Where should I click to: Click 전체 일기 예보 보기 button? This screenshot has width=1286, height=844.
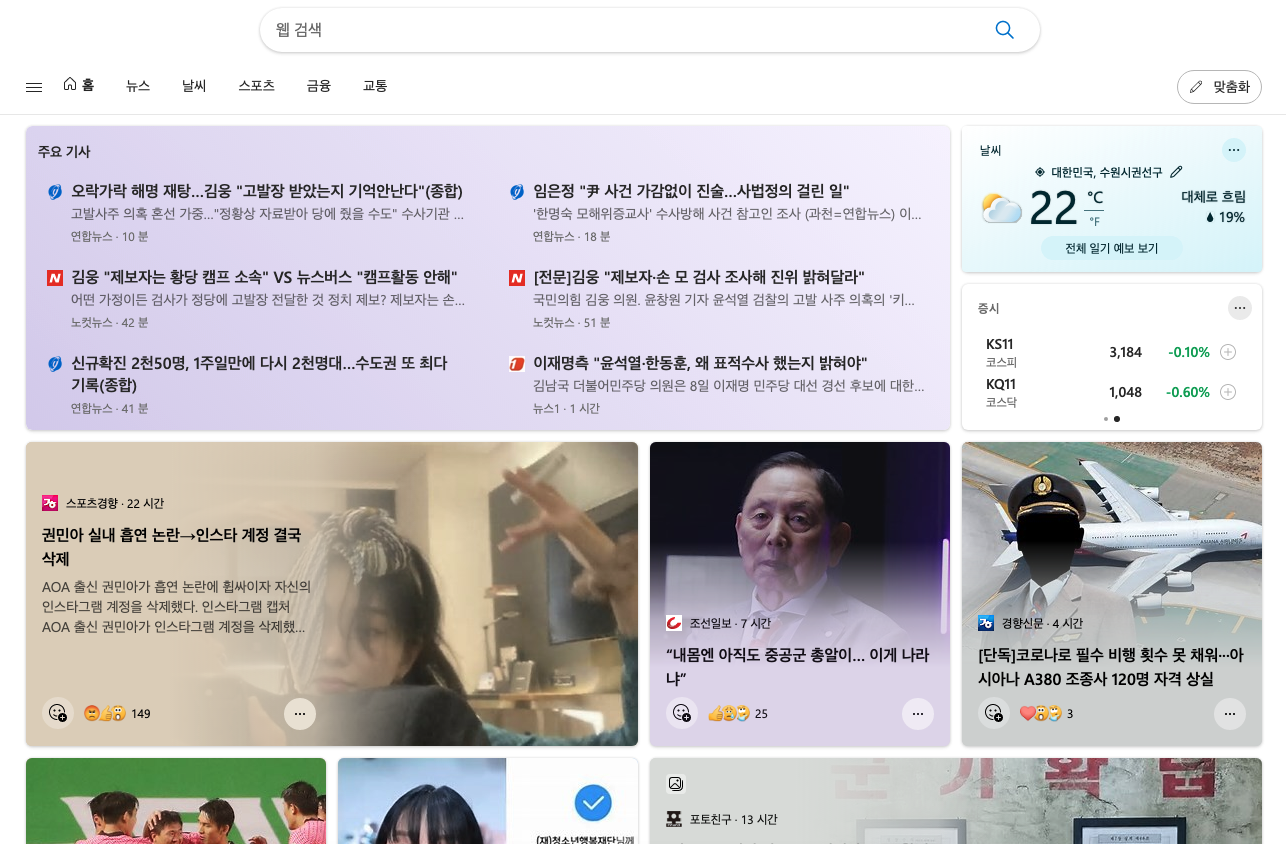[x=1111, y=248]
